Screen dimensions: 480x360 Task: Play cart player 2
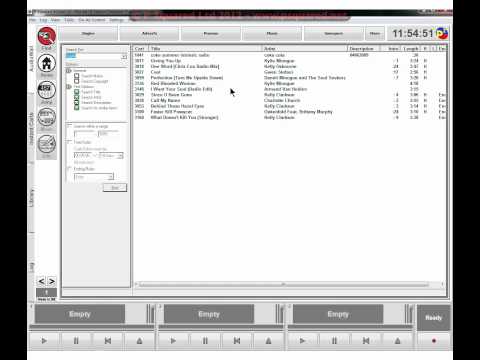173,341
